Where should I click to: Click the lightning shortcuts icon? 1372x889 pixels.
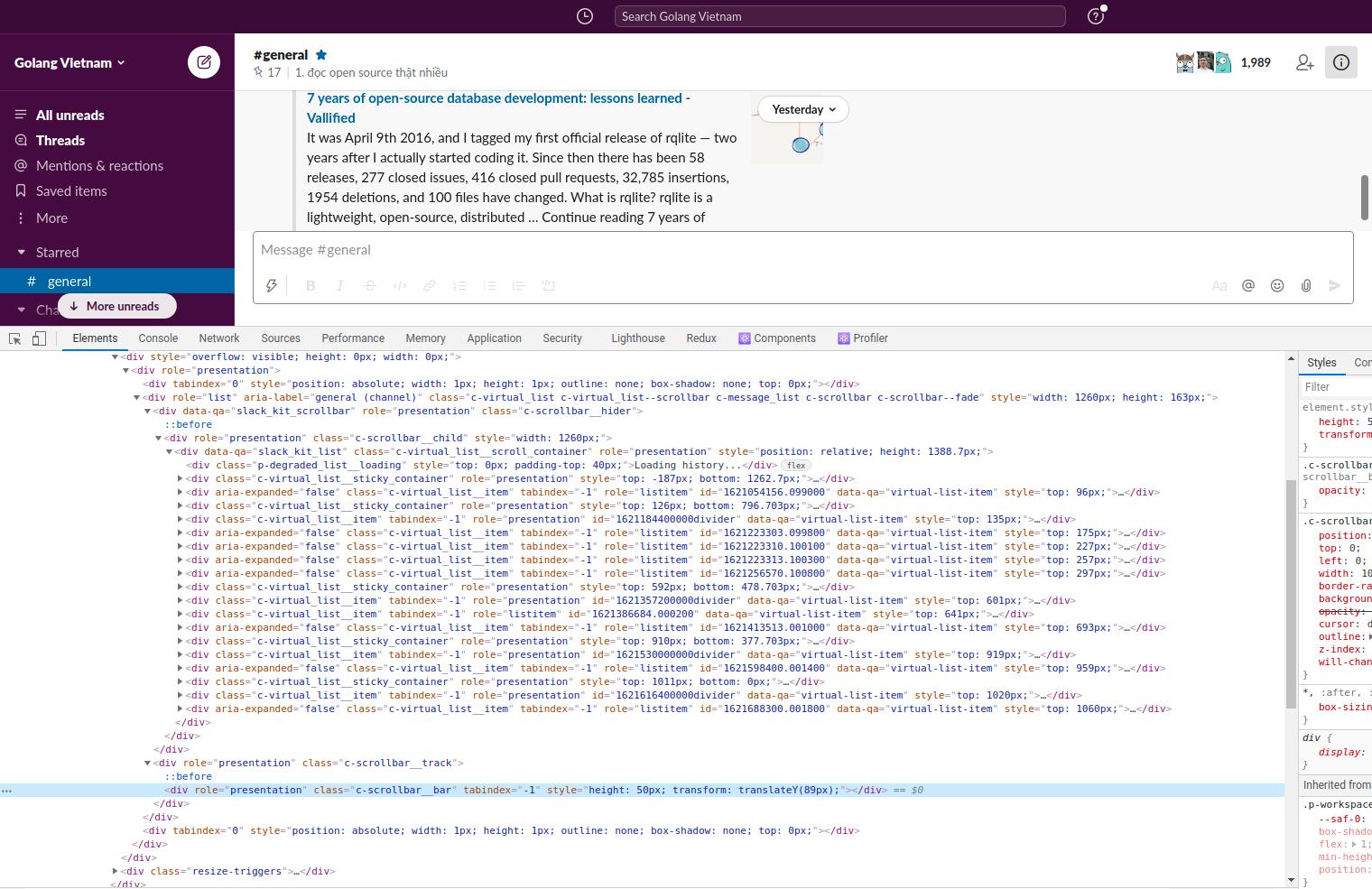coord(271,285)
